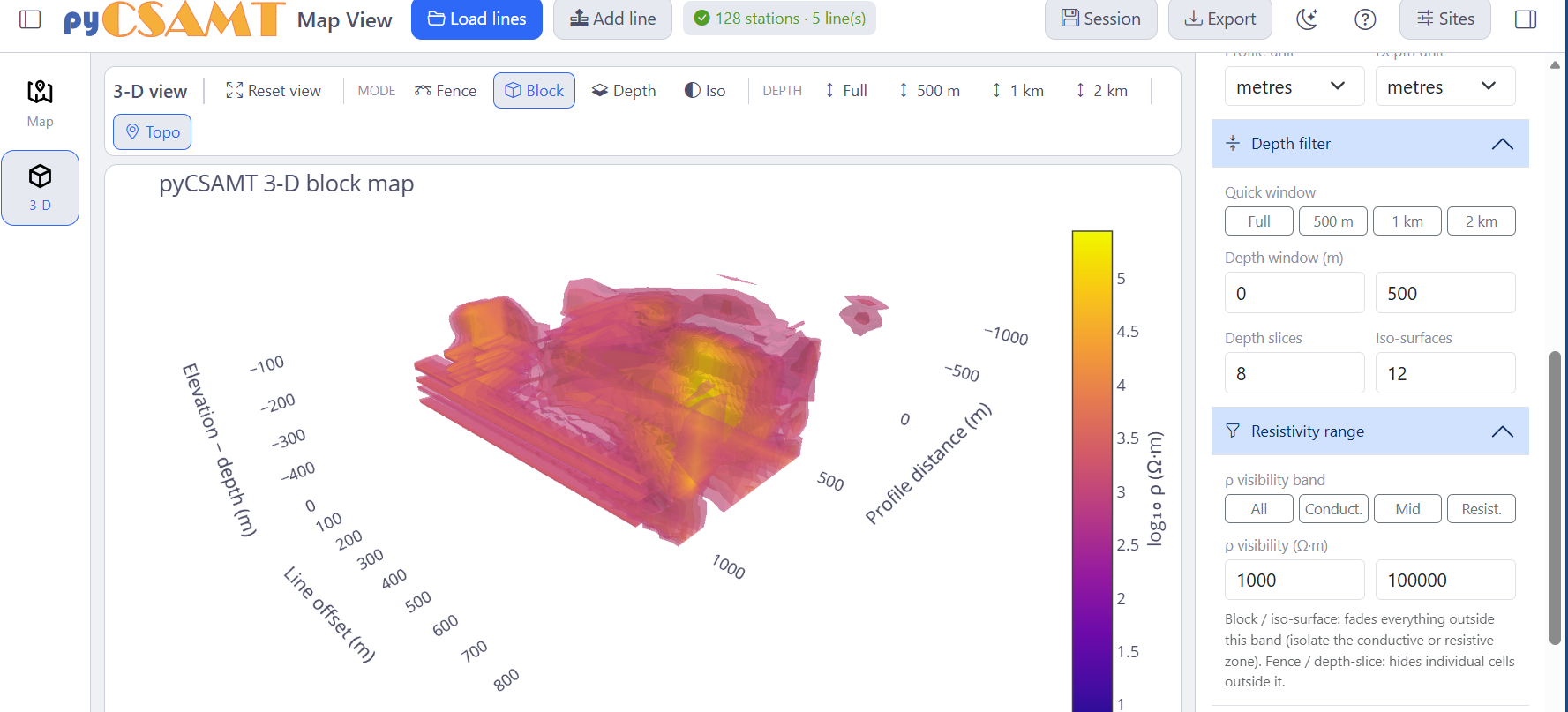This screenshot has width=1568, height=712.
Task: Open the depth unit metres dropdown
Action: [x=1445, y=86]
